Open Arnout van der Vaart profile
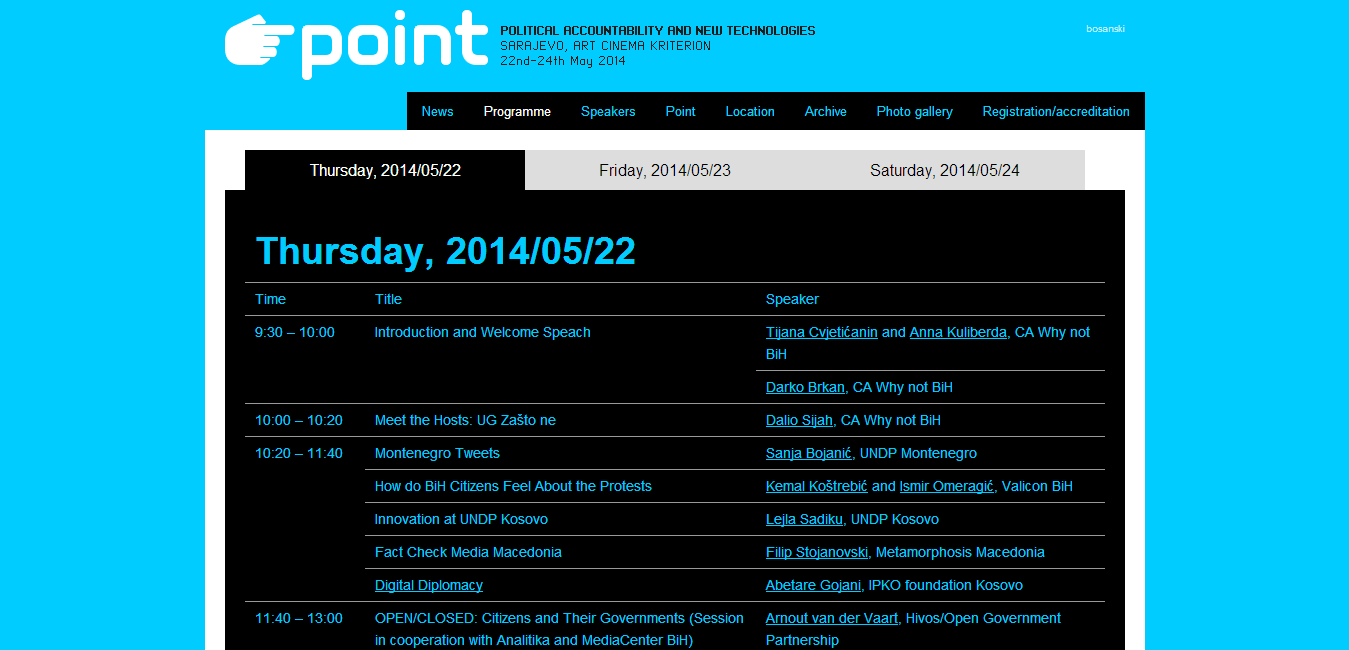This screenshot has height=650, width=1349. tap(832, 618)
